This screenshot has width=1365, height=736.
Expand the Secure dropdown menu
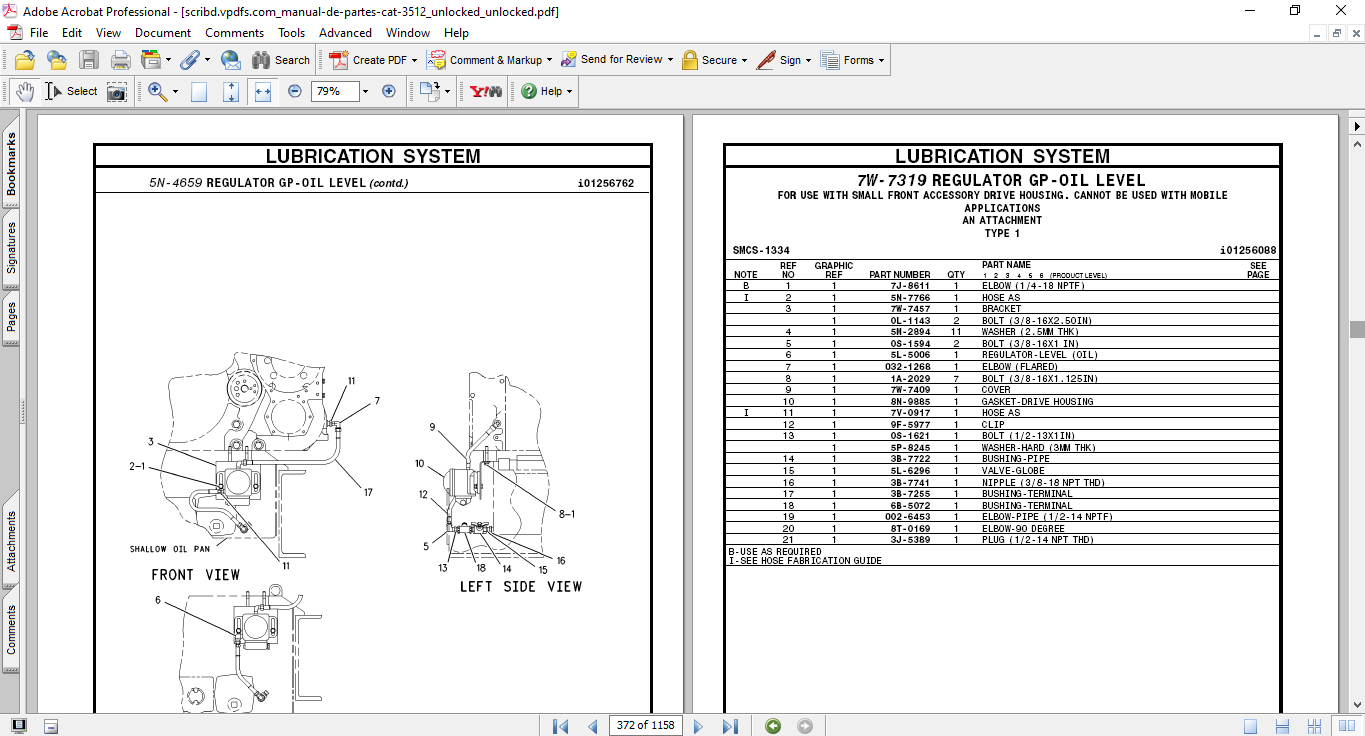pyautogui.click(x=746, y=60)
